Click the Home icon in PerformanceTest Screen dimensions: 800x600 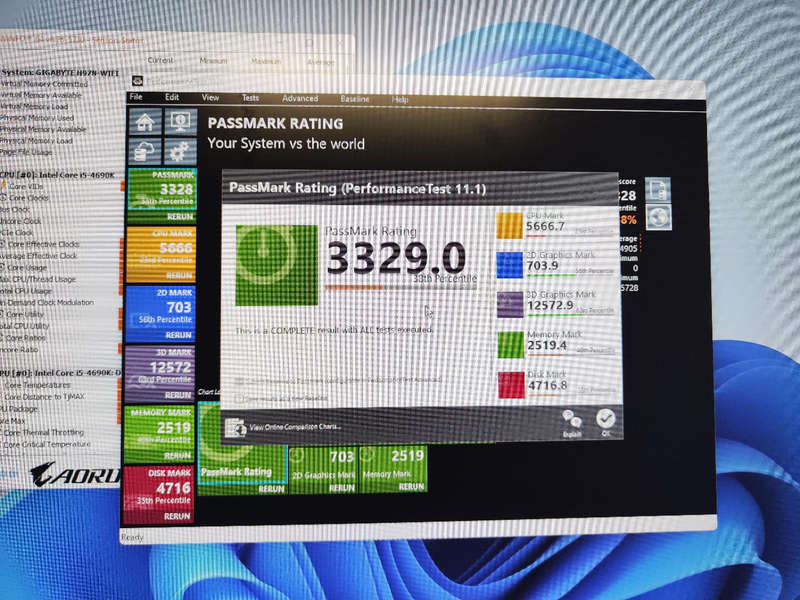pyautogui.click(x=145, y=122)
